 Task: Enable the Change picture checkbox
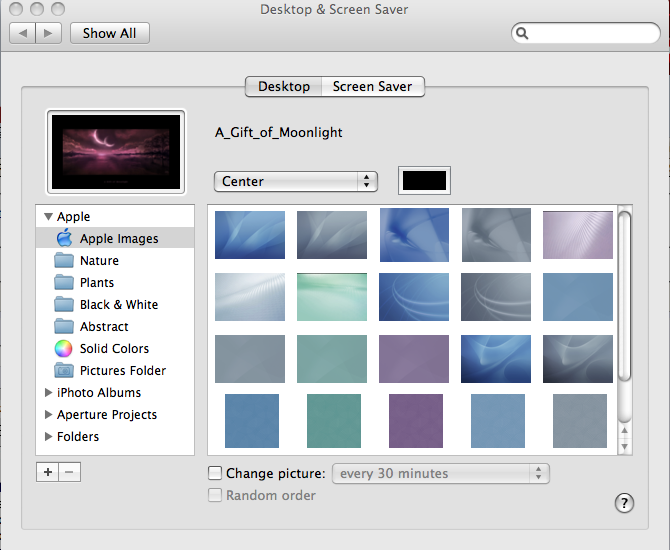pyautogui.click(x=215, y=473)
